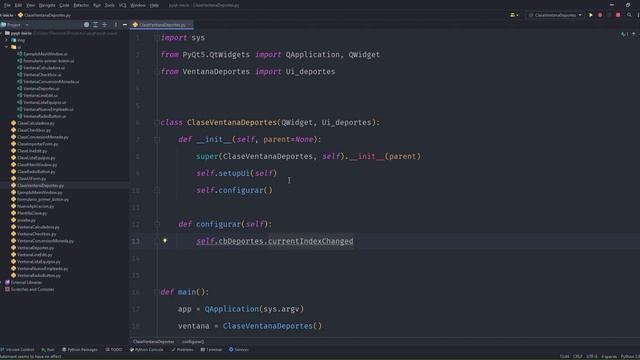The height and width of the screenshot is (360, 640).
Task: Click the Select Opened File target icon
Action: [x=86, y=25]
